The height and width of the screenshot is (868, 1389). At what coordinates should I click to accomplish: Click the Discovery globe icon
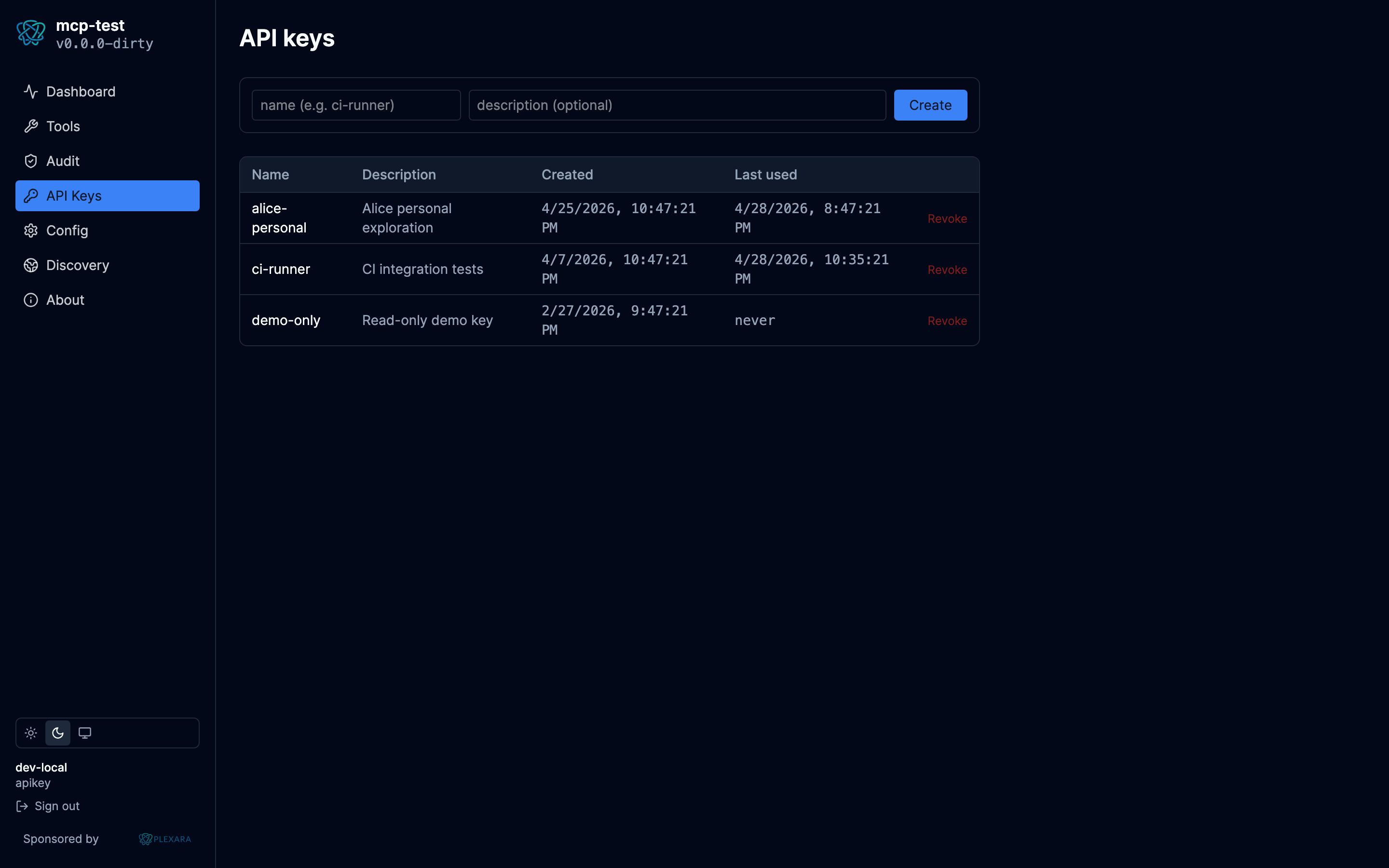tap(31, 265)
